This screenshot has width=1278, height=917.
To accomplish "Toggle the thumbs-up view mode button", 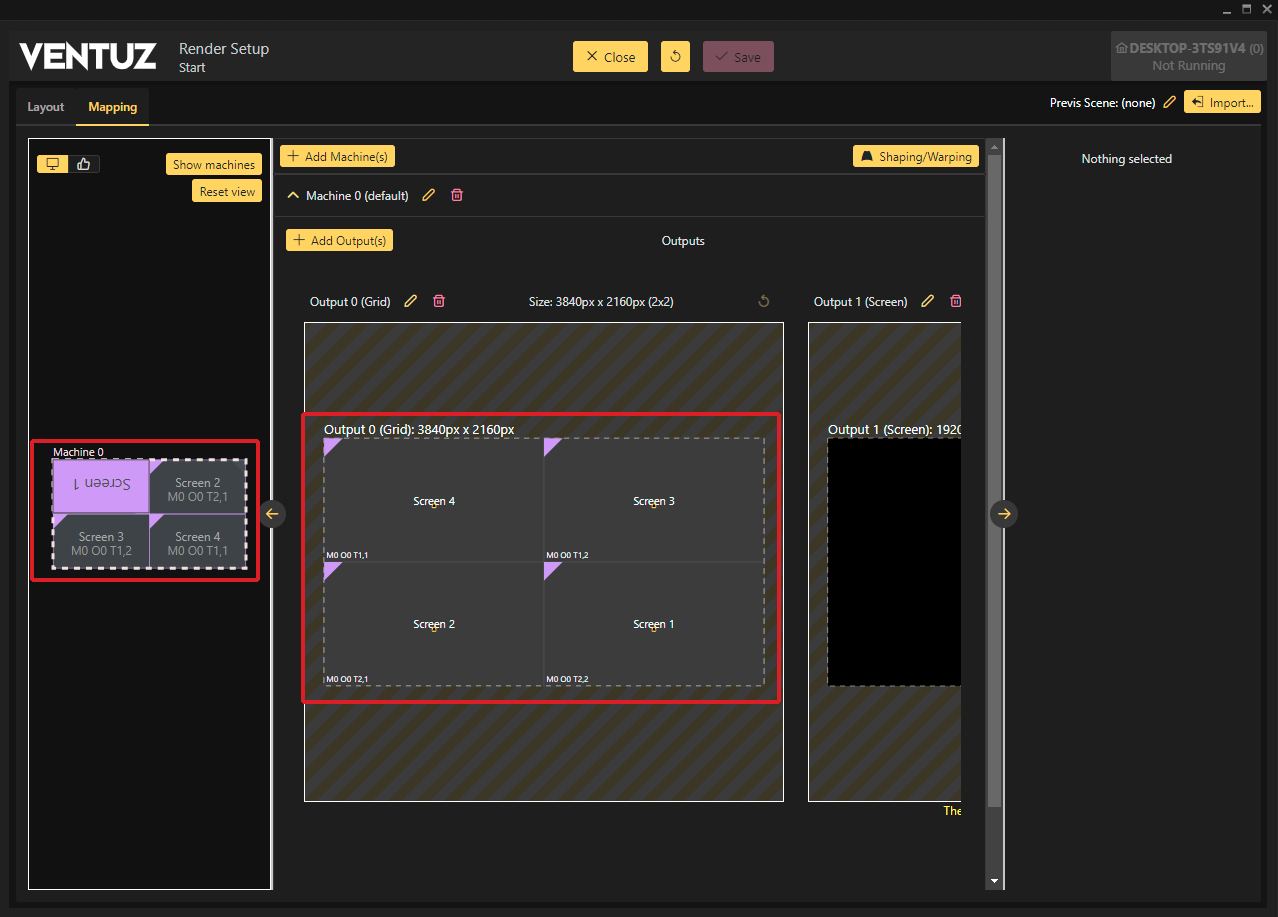I will (x=84, y=164).
